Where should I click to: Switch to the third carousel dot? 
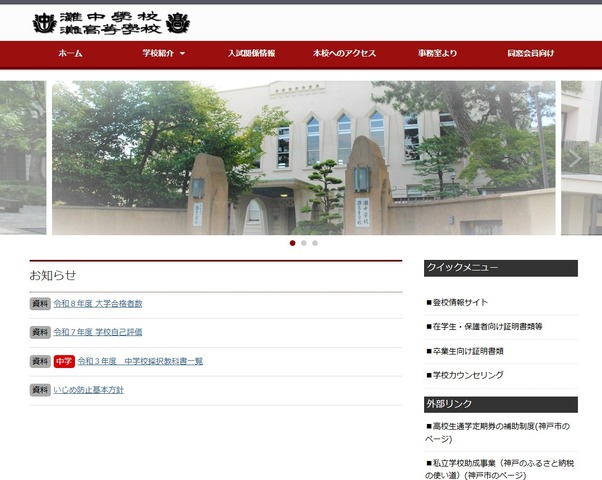coord(315,243)
